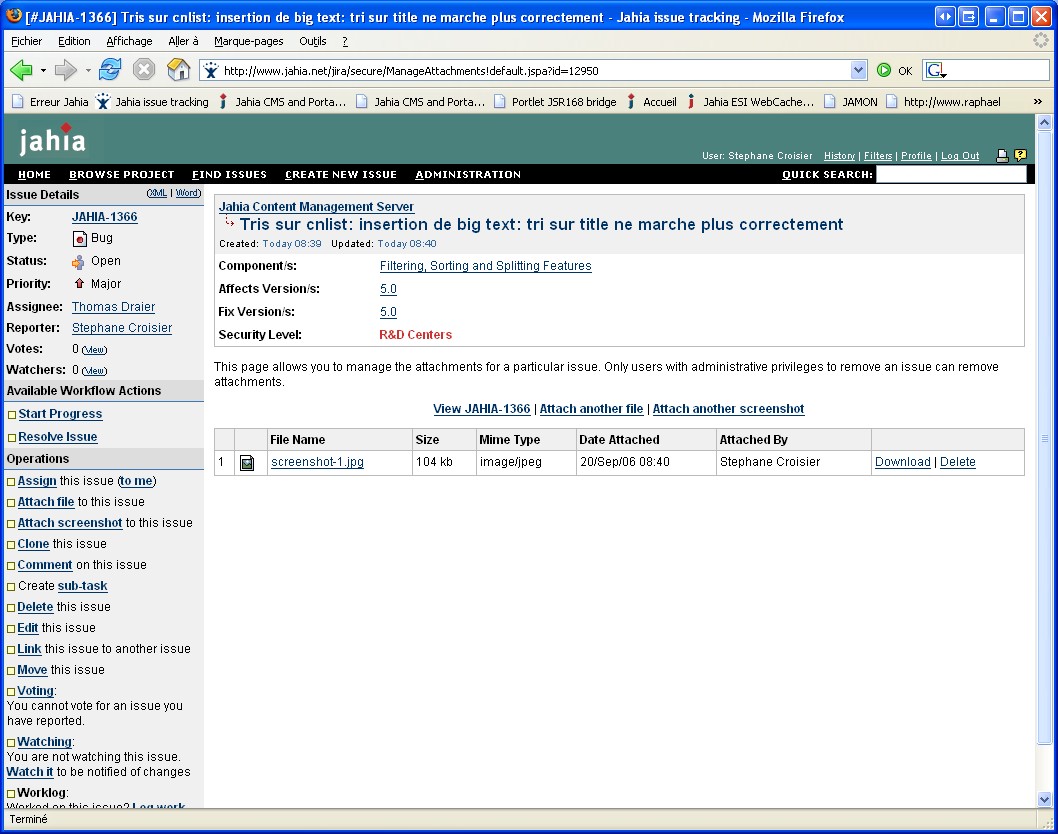This screenshot has height=834, width=1058.
Task: Delete the screenshot-1.jpg attachment
Action: tap(957, 462)
